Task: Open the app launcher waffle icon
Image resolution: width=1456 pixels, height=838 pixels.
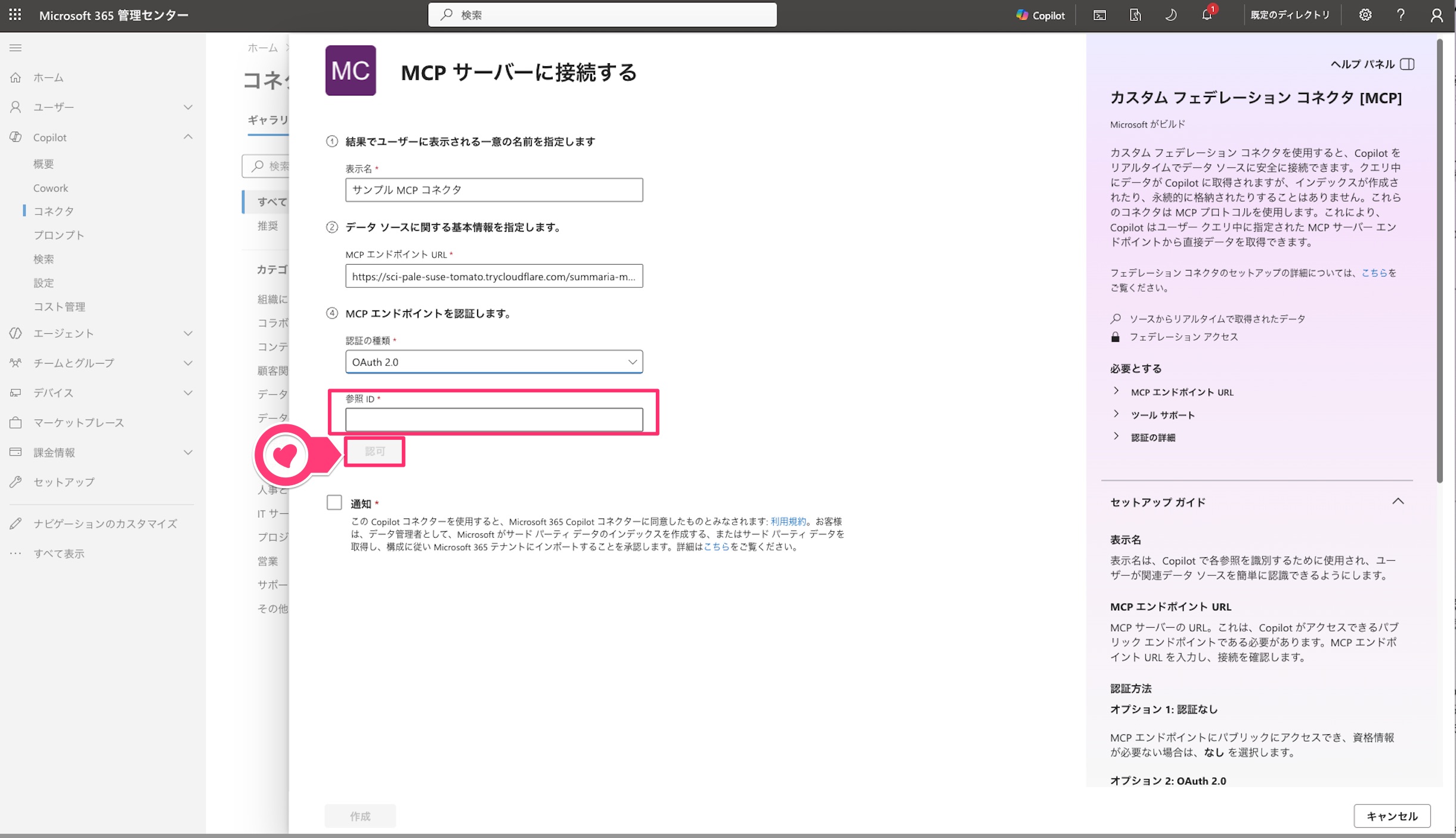Action: pyautogui.click(x=16, y=15)
